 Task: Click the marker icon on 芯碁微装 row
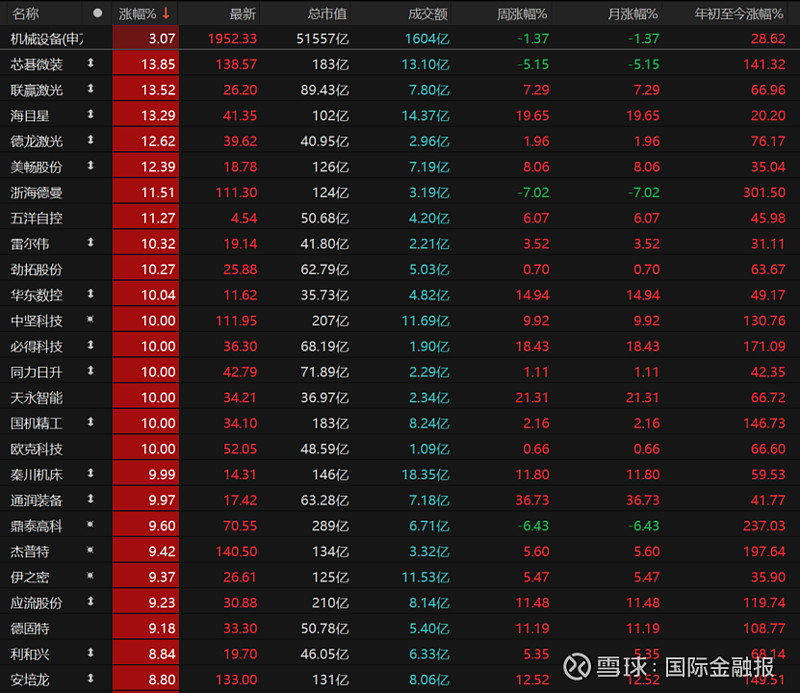tap(90, 63)
